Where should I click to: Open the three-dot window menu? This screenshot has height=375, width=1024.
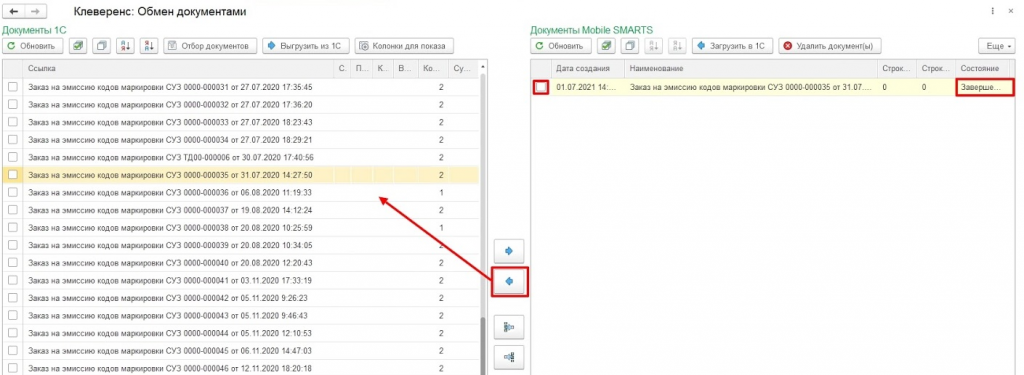(993, 12)
